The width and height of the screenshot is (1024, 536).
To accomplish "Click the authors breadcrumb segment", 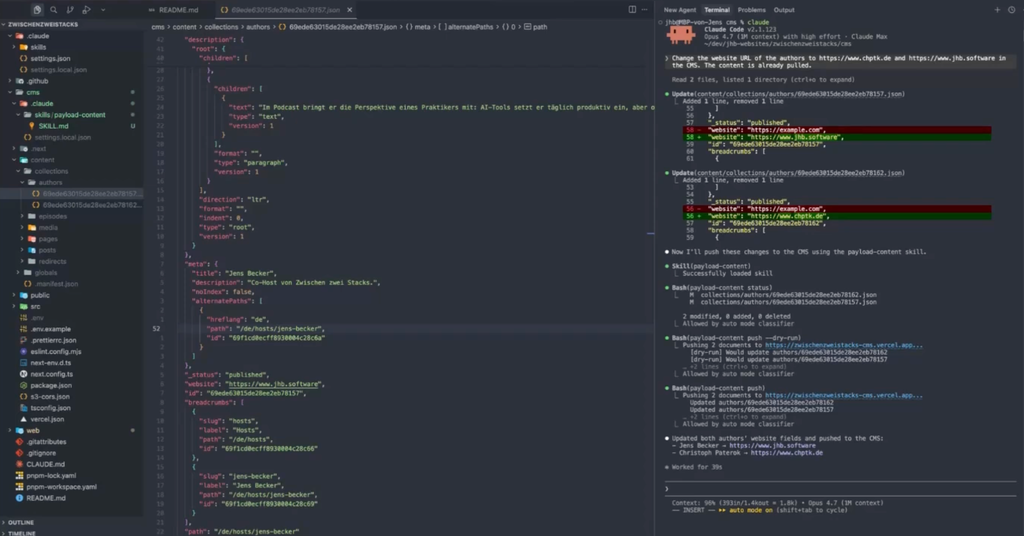I will coord(258,27).
